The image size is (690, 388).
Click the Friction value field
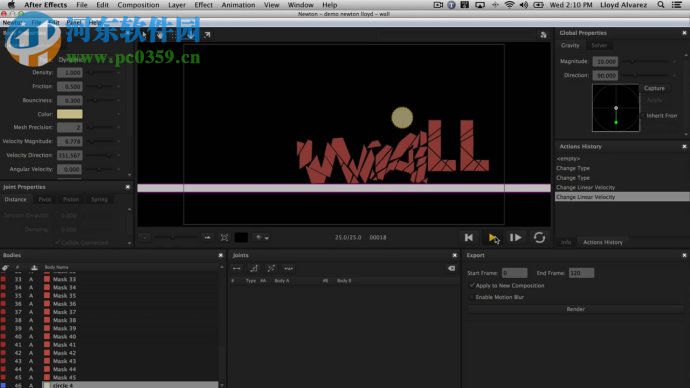point(70,86)
